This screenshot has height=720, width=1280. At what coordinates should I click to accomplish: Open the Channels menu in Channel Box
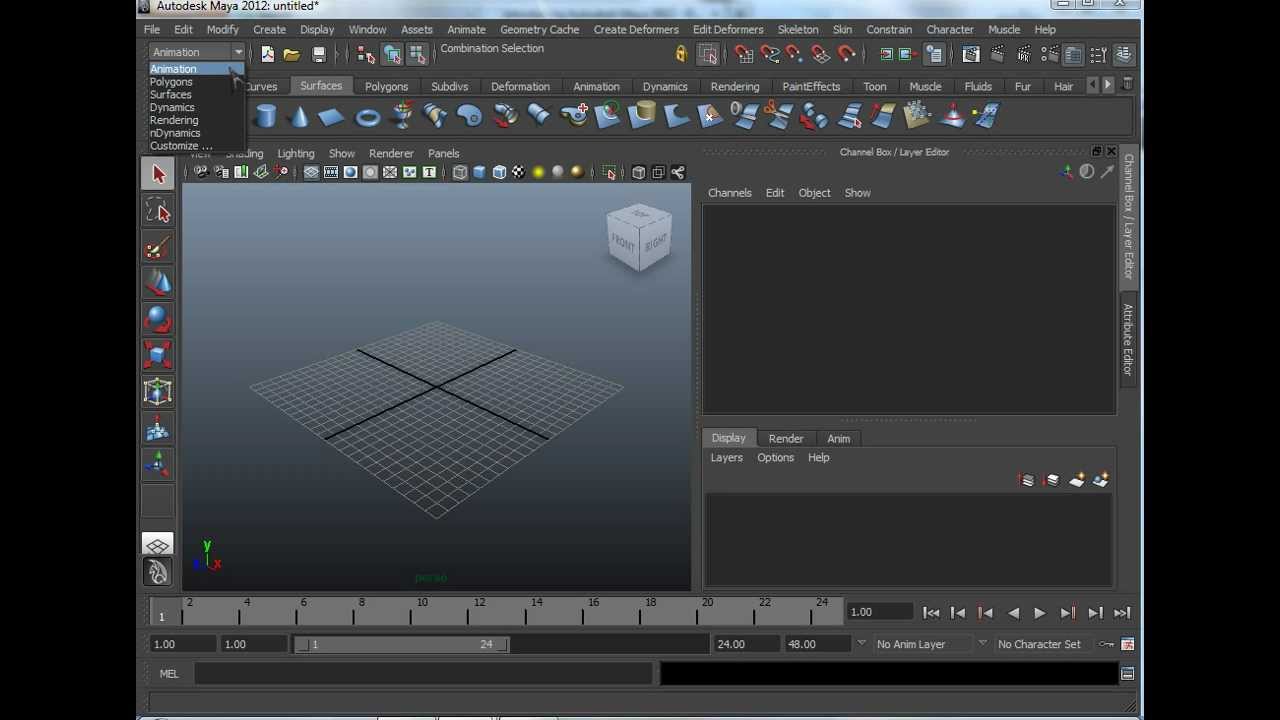pos(730,193)
